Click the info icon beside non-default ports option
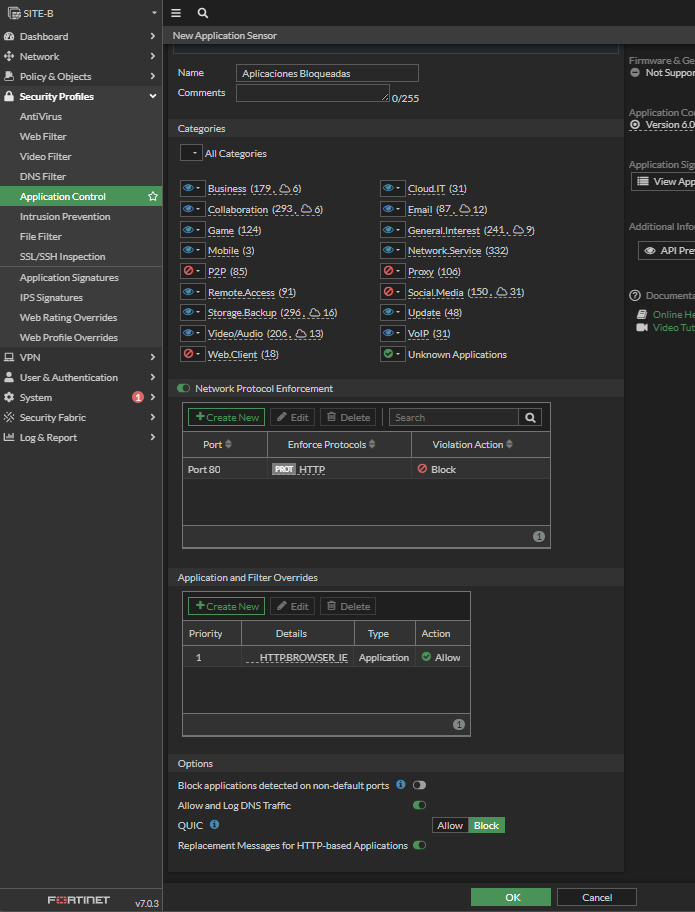Image resolution: width=695 pixels, height=912 pixels. [400, 785]
